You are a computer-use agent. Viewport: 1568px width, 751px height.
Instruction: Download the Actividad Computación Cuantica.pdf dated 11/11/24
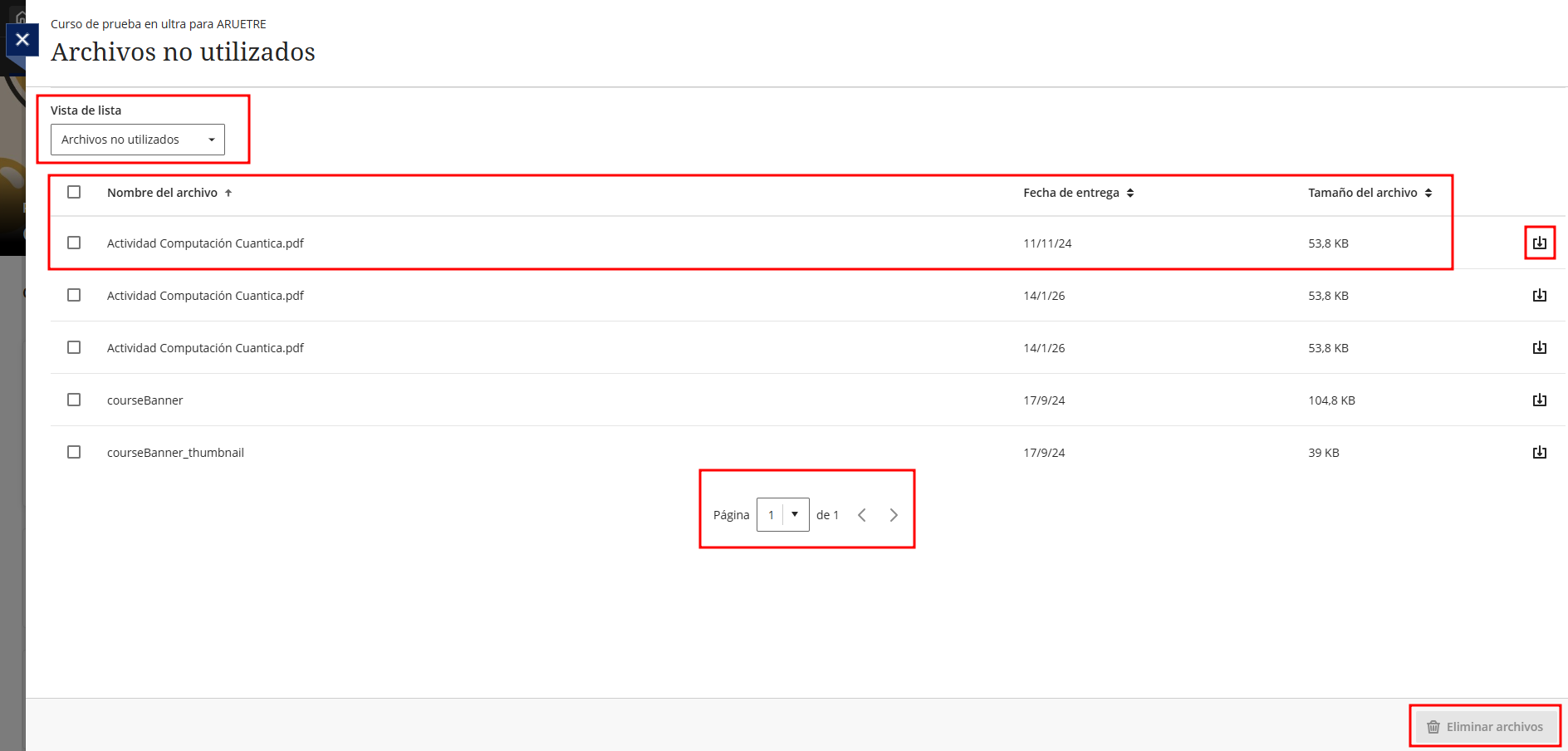[1539, 243]
